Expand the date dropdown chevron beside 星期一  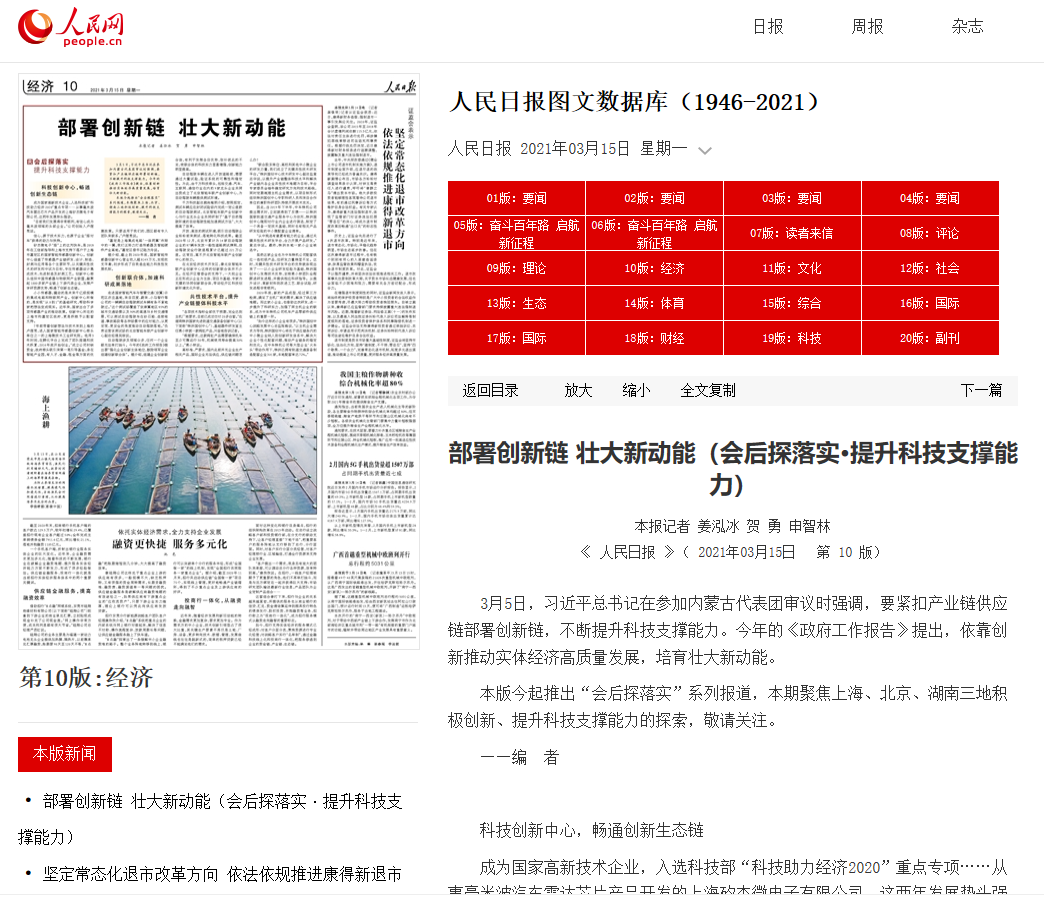click(704, 150)
